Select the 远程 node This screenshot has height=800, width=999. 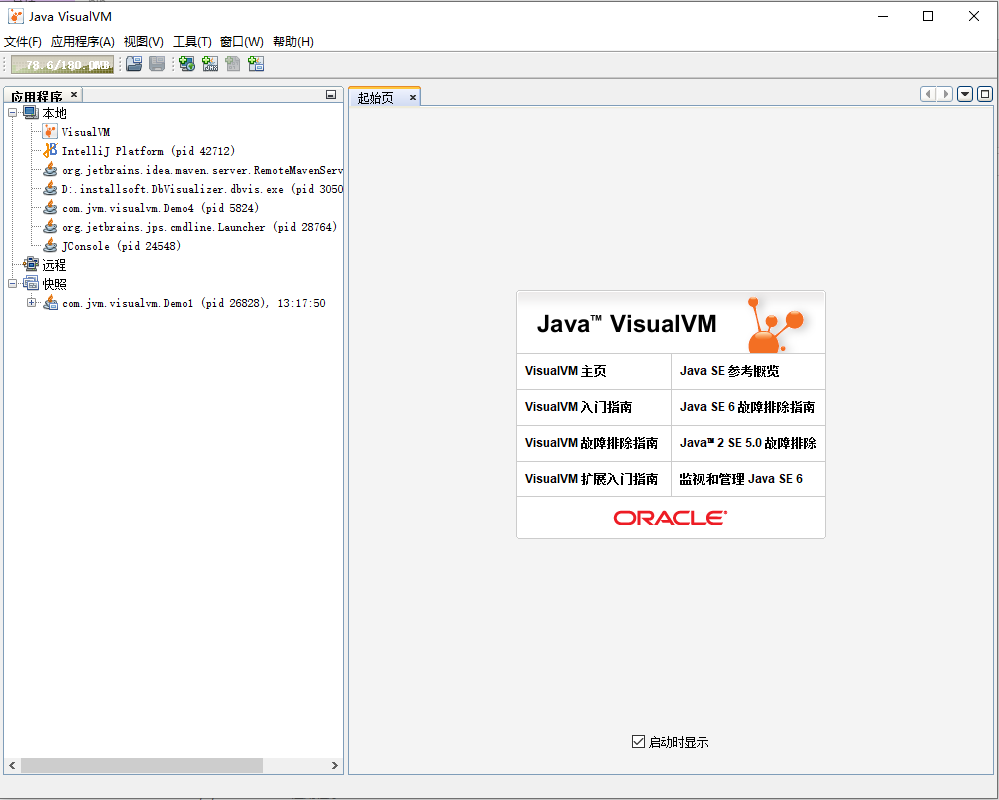54,265
